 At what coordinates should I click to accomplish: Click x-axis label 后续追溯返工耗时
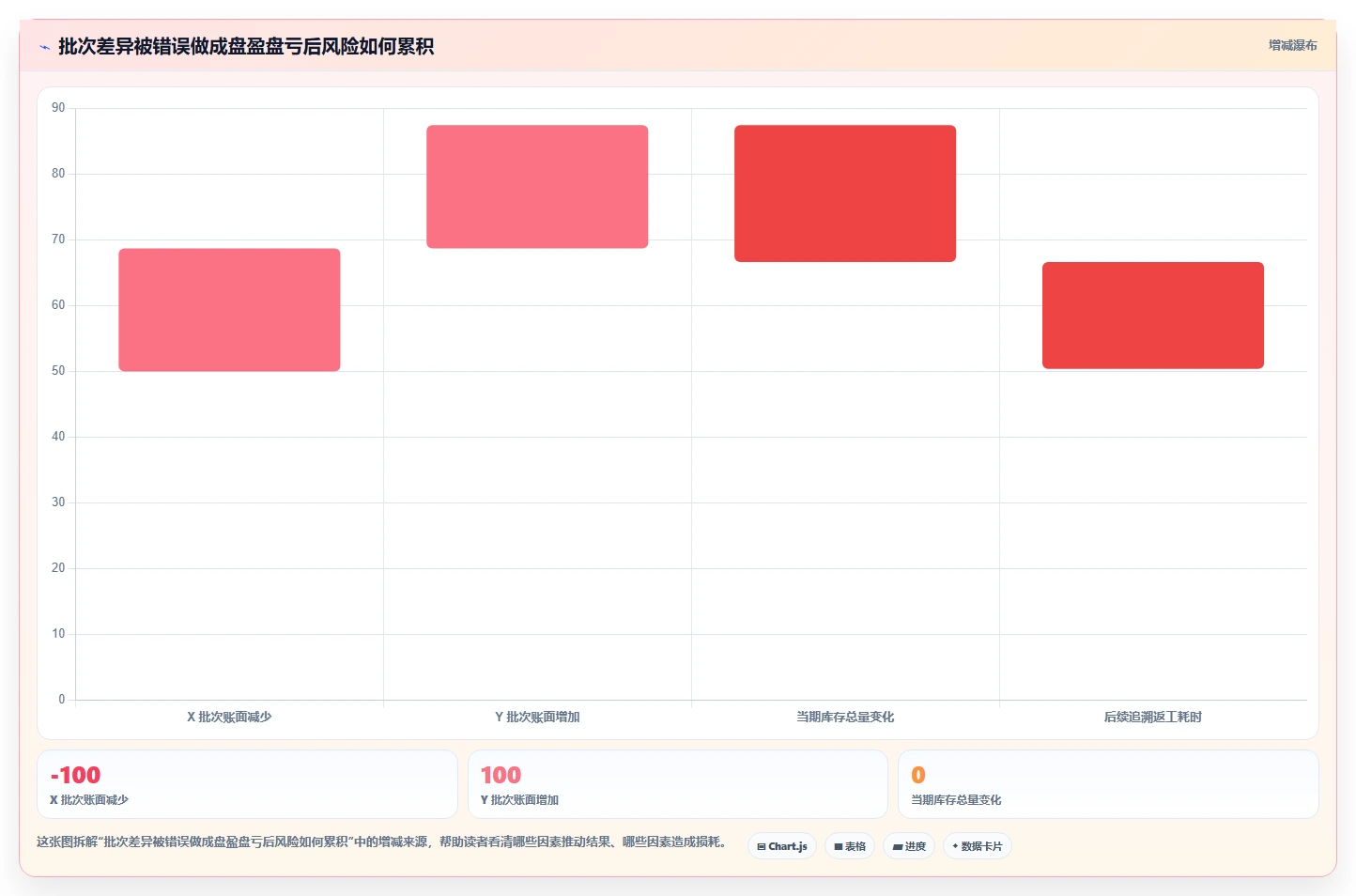click(1153, 717)
